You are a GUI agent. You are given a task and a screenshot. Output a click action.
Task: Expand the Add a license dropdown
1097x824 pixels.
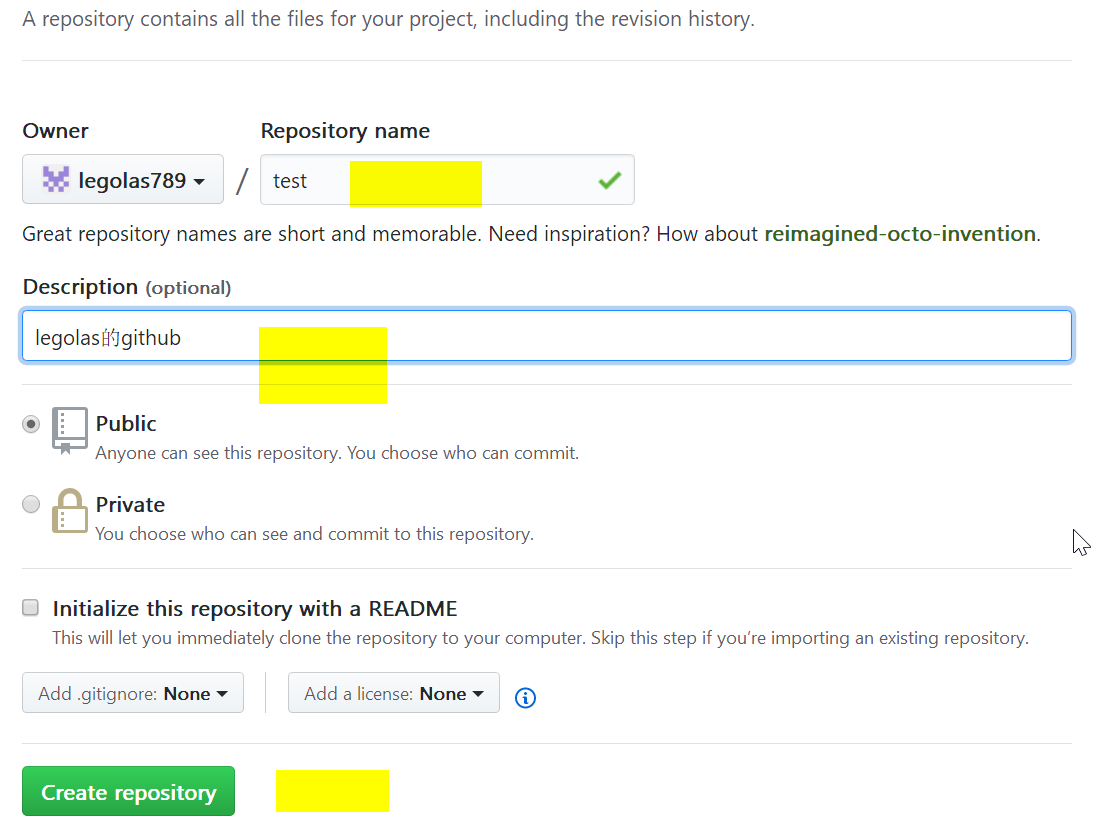(394, 692)
